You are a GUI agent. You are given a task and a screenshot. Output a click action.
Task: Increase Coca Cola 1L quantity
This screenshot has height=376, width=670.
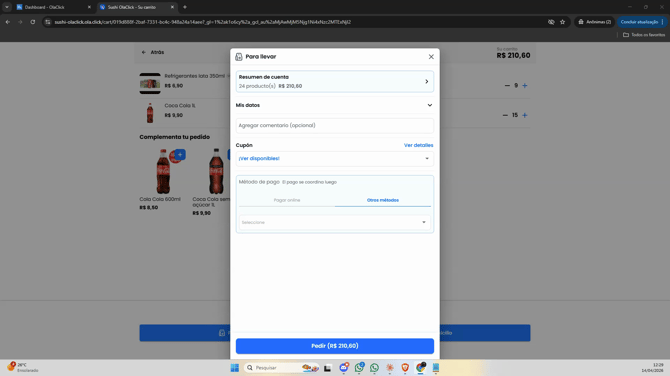pos(525,115)
